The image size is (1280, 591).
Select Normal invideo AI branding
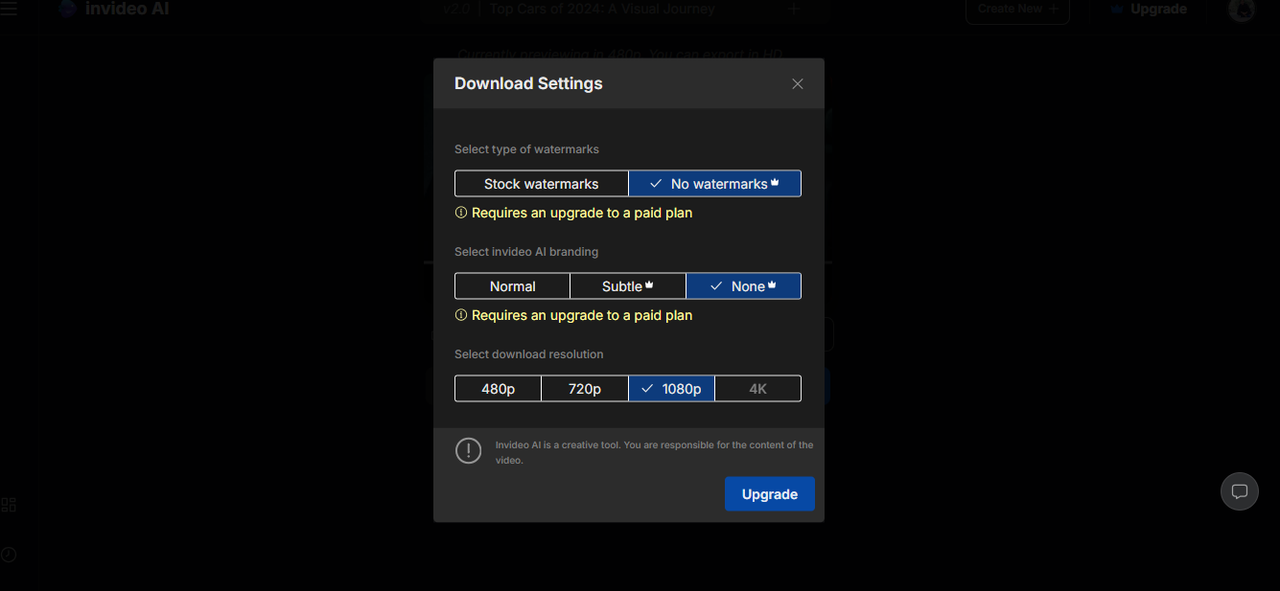(512, 286)
